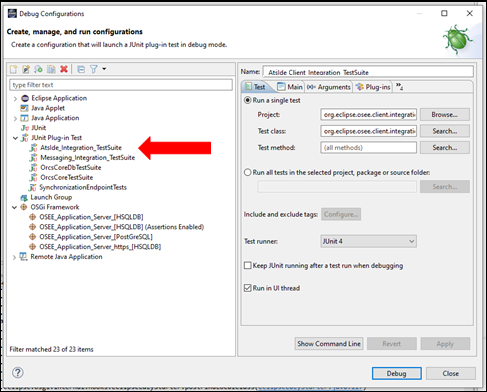
Task: Click Show Command Line button
Action: coord(329,344)
